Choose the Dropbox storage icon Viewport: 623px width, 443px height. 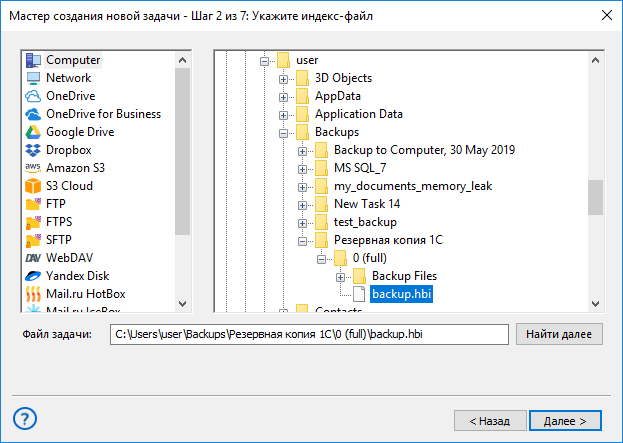(x=33, y=150)
